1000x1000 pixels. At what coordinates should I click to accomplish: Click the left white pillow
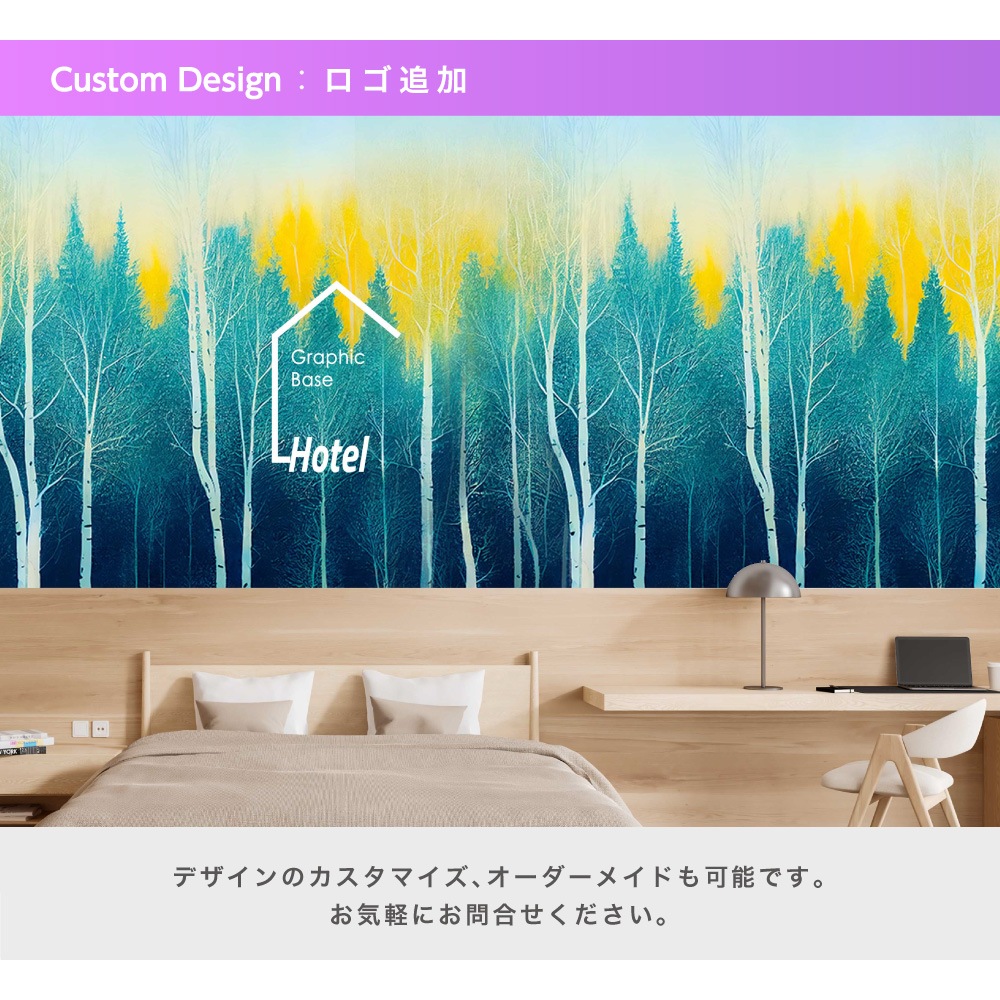[x=253, y=702]
